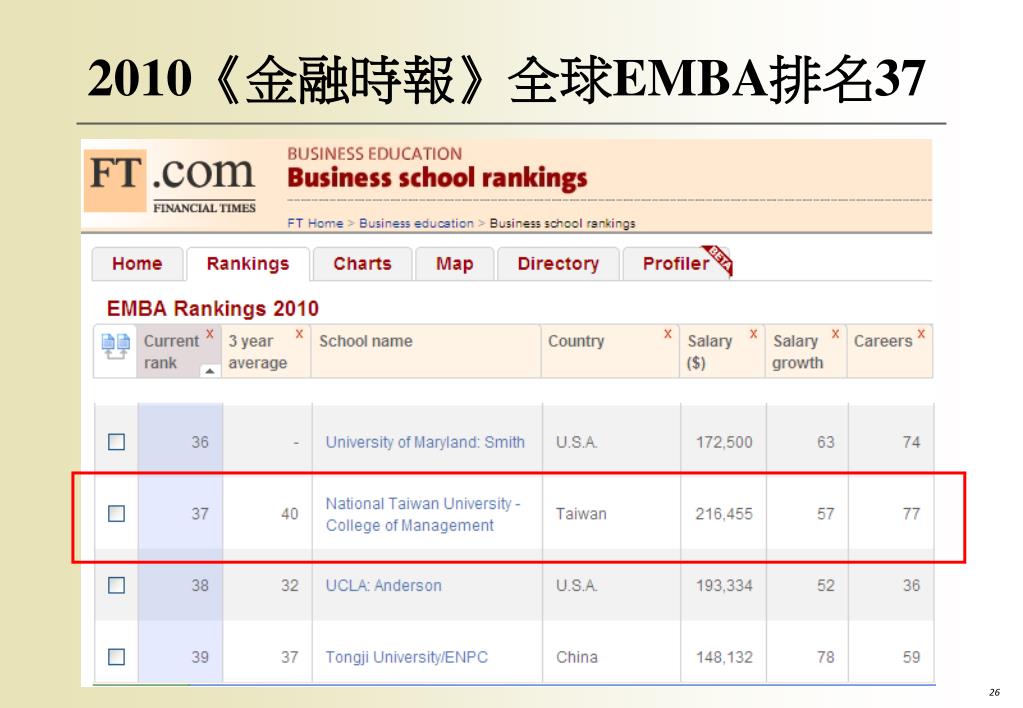Remove Careers column with x
The width and height of the screenshot is (1023, 708).
(921, 333)
